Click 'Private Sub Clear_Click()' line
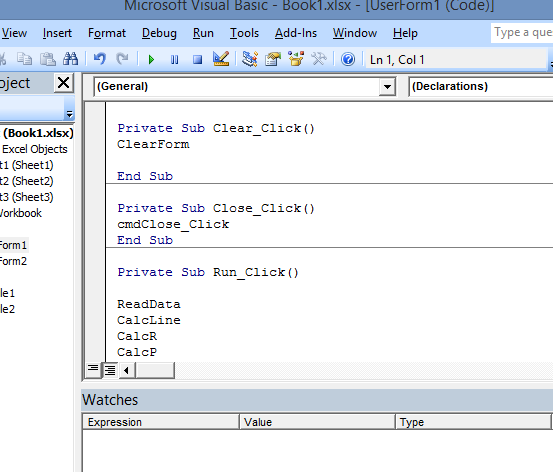Image resolution: width=553 pixels, height=472 pixels. click(216, 128)
